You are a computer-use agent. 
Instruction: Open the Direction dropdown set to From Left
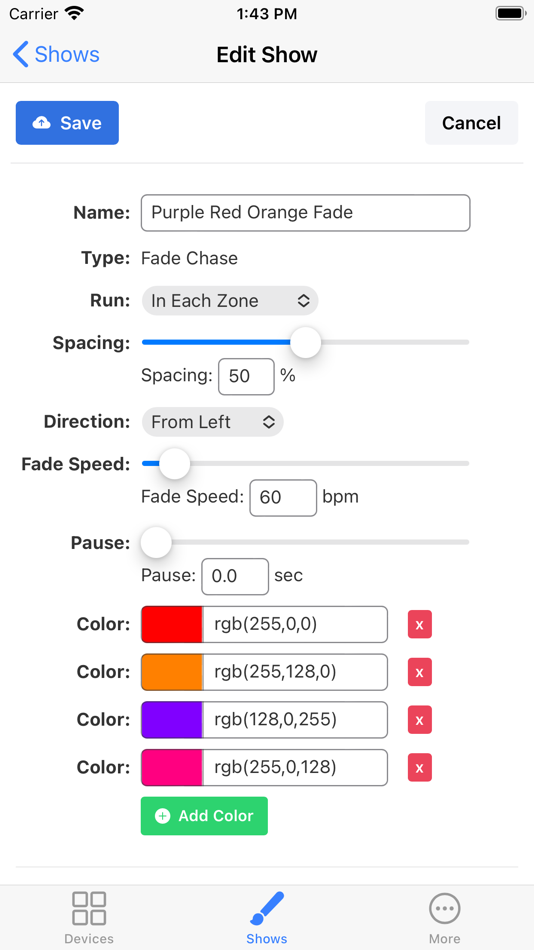213,422
